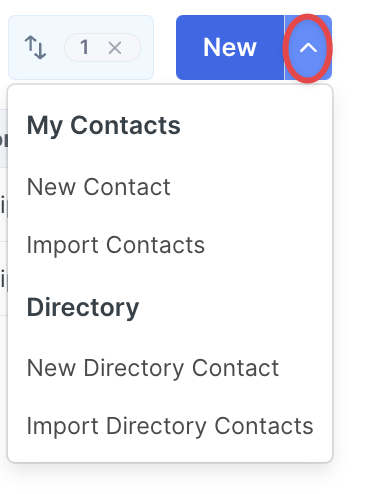The height and width of the screenshot is (494, 369).
Task: Click the My Contacts section heading
Action: pyautogui.click(x=104, y=126)
